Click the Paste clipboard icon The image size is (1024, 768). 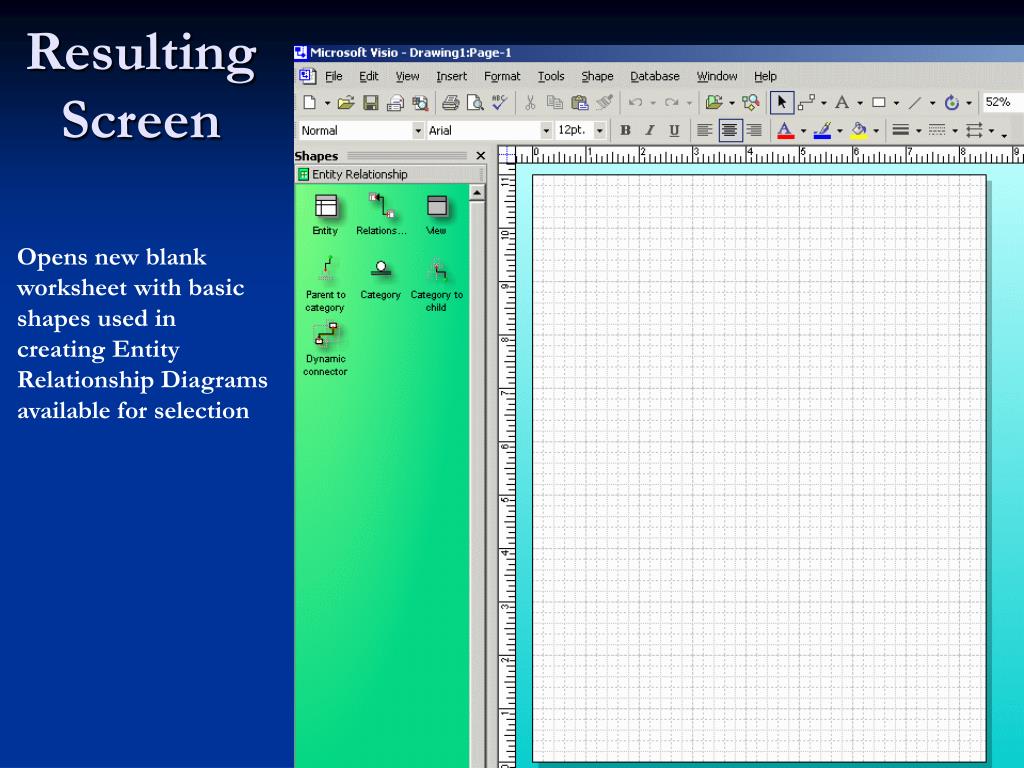579,103
